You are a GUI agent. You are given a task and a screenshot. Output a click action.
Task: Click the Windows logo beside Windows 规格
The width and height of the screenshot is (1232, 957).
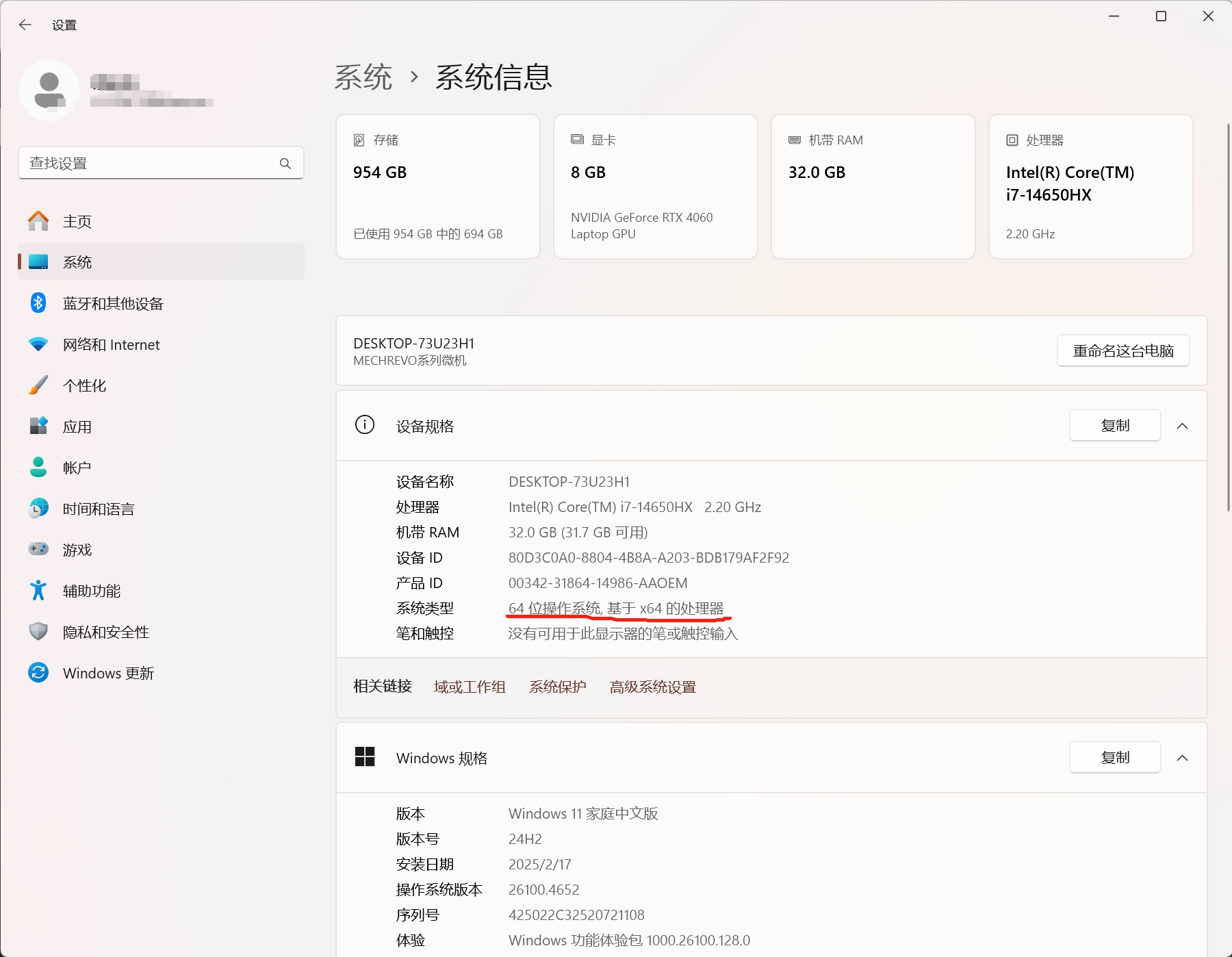pyautogui.click(x=365, y=757)
